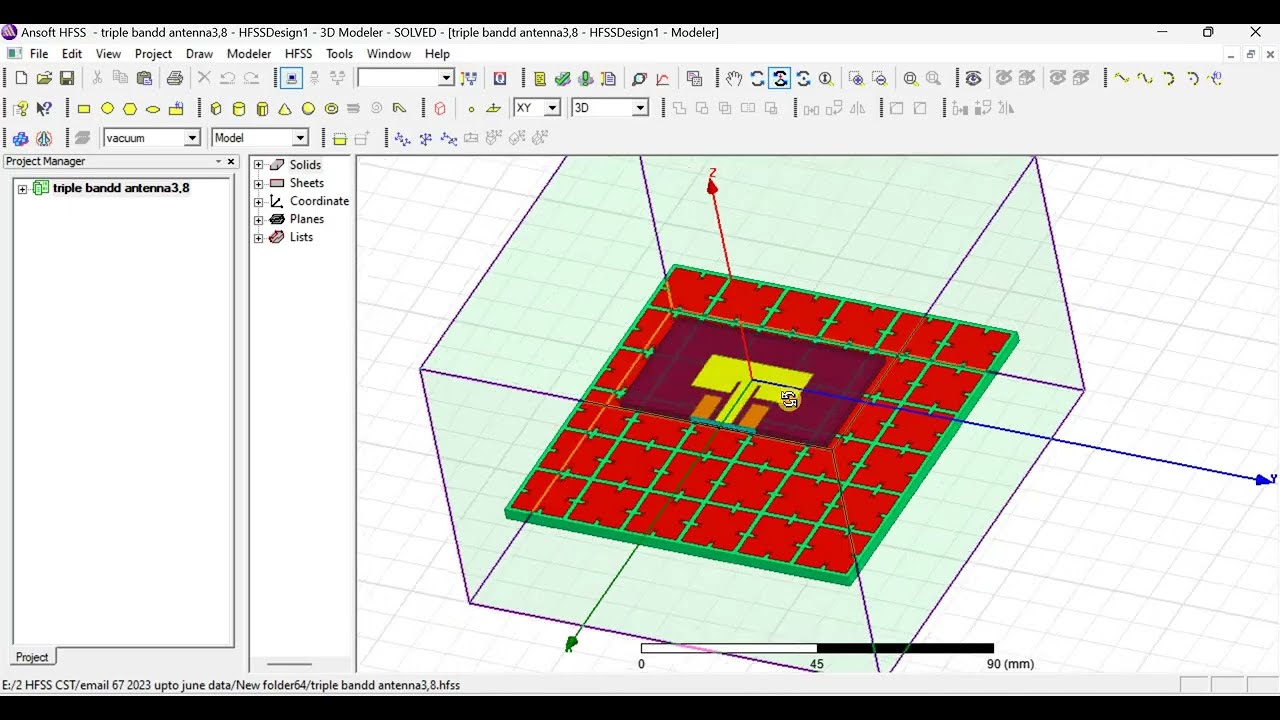Click the Validate green checkmark icon

[x=563, y=78]
